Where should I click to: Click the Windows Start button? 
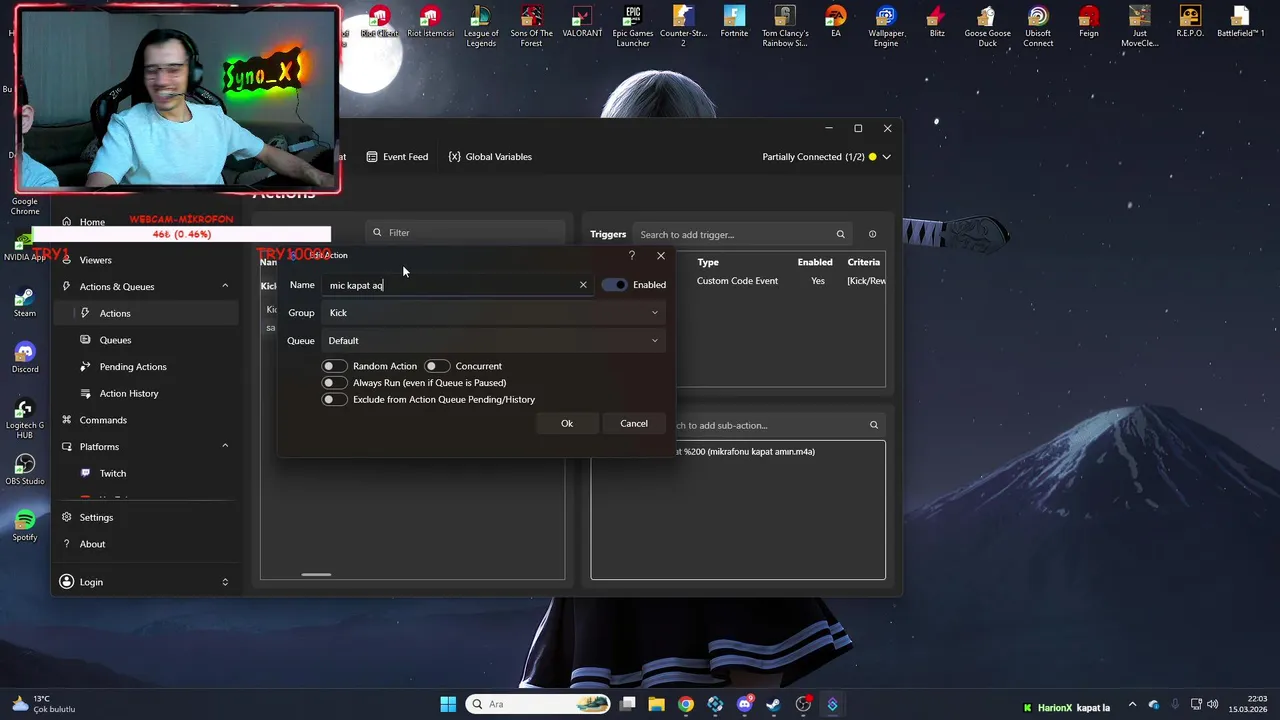(448, 704)
